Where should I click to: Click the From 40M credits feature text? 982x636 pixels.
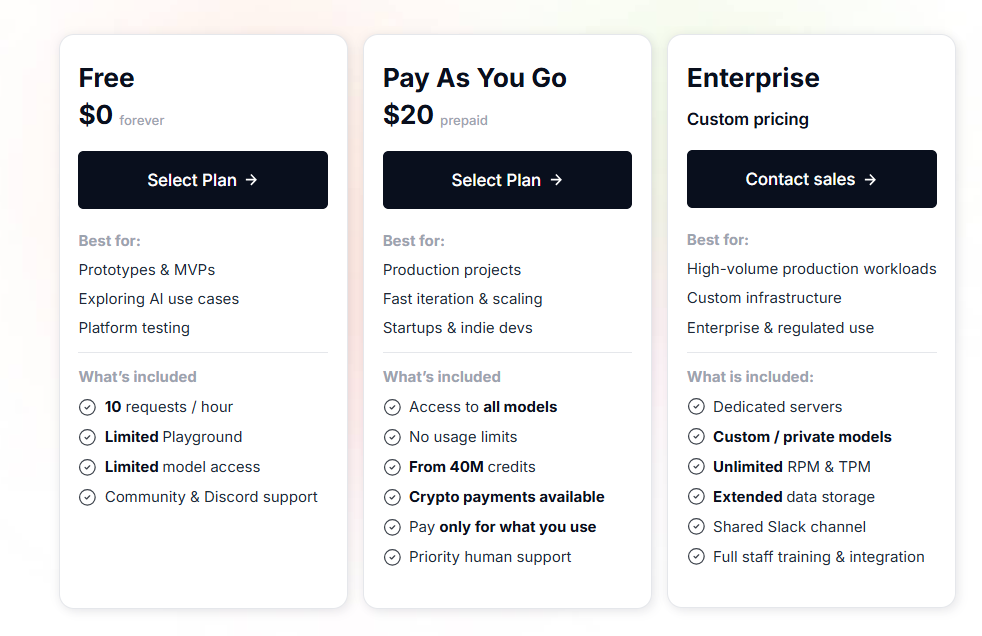(x=472, y=467)
